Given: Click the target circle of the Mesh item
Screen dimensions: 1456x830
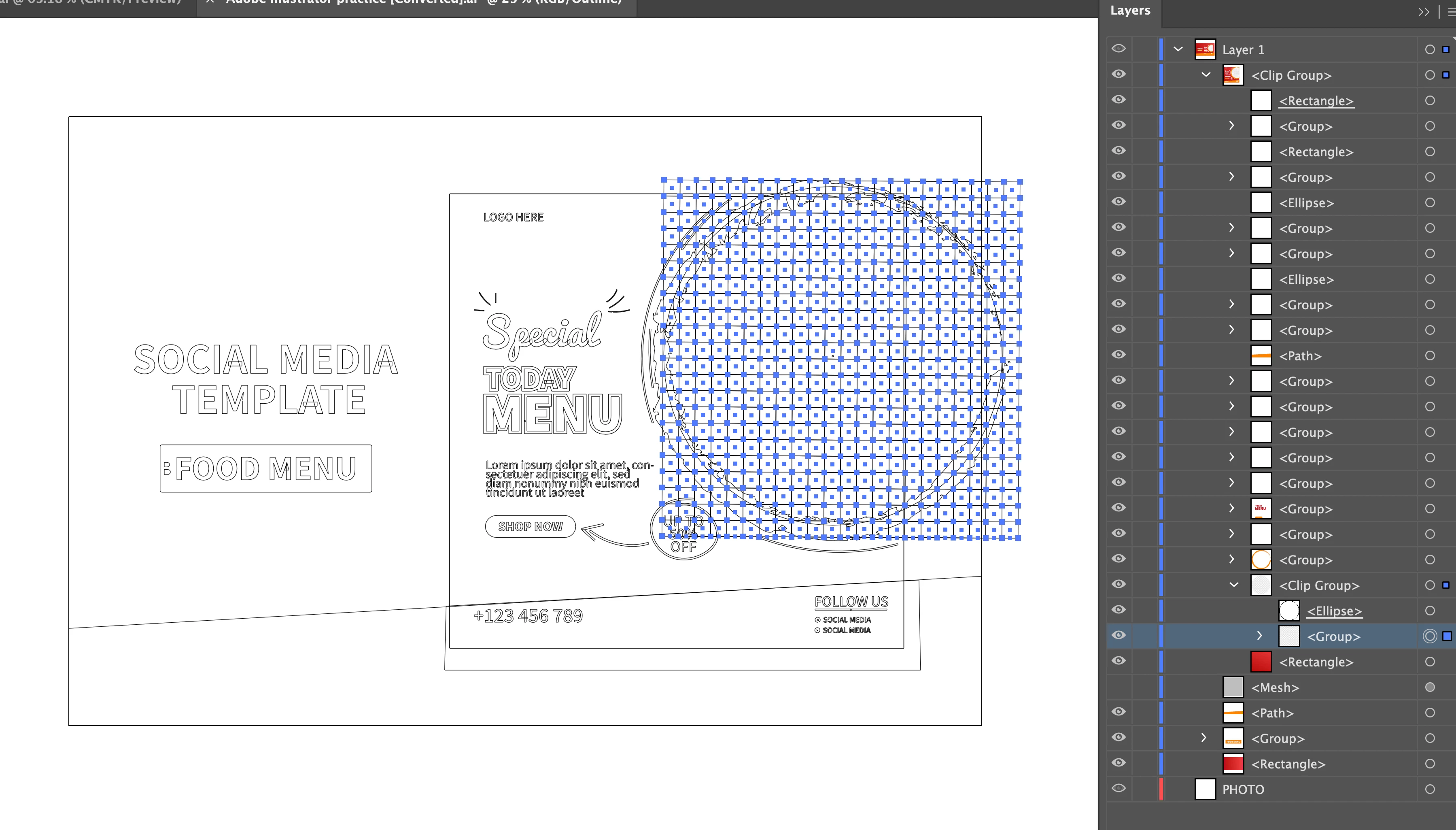Looking at the screenshot, I should point(1430,687).
